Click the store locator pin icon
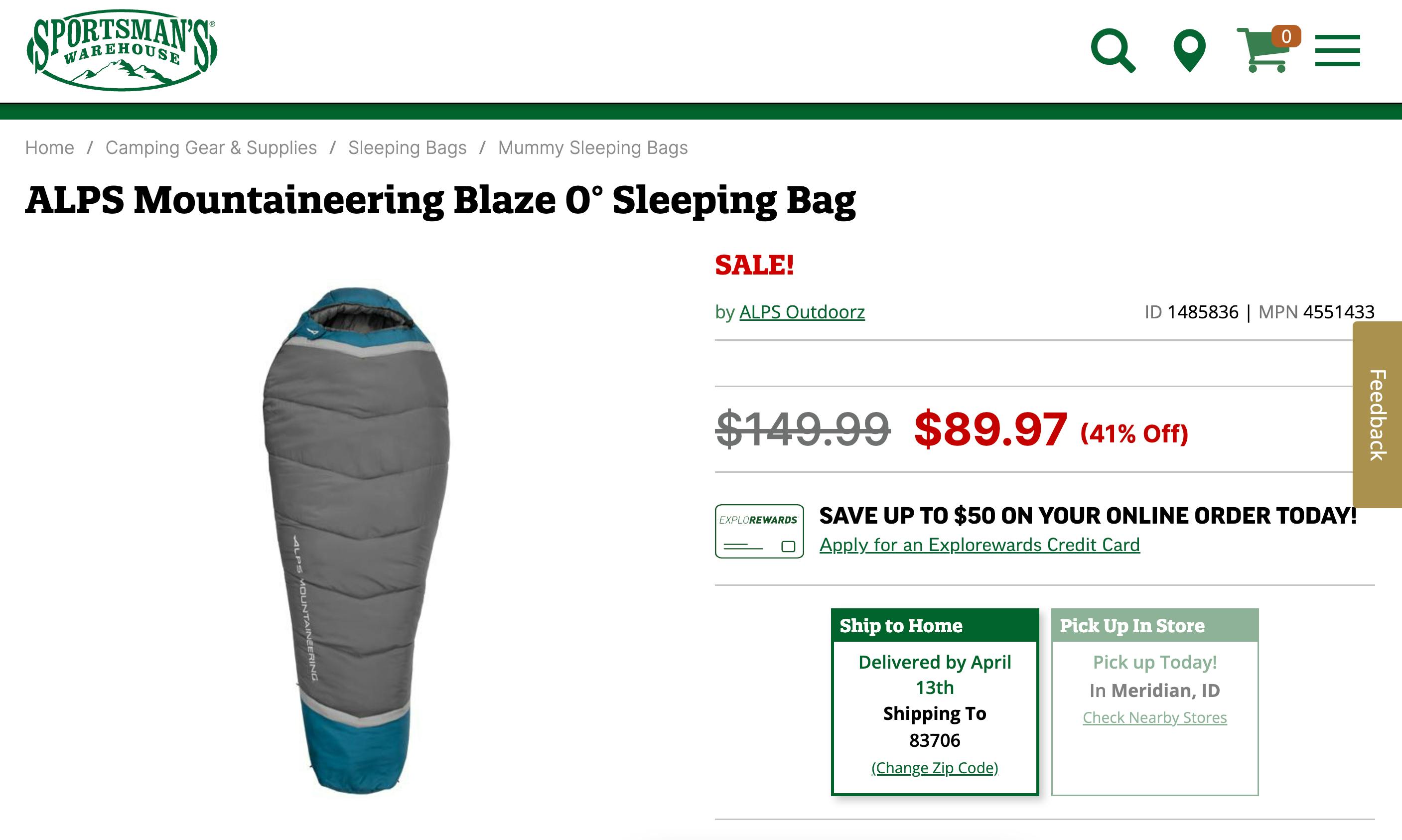Screen dimensions: 1402x840 tap(1190, 51)
